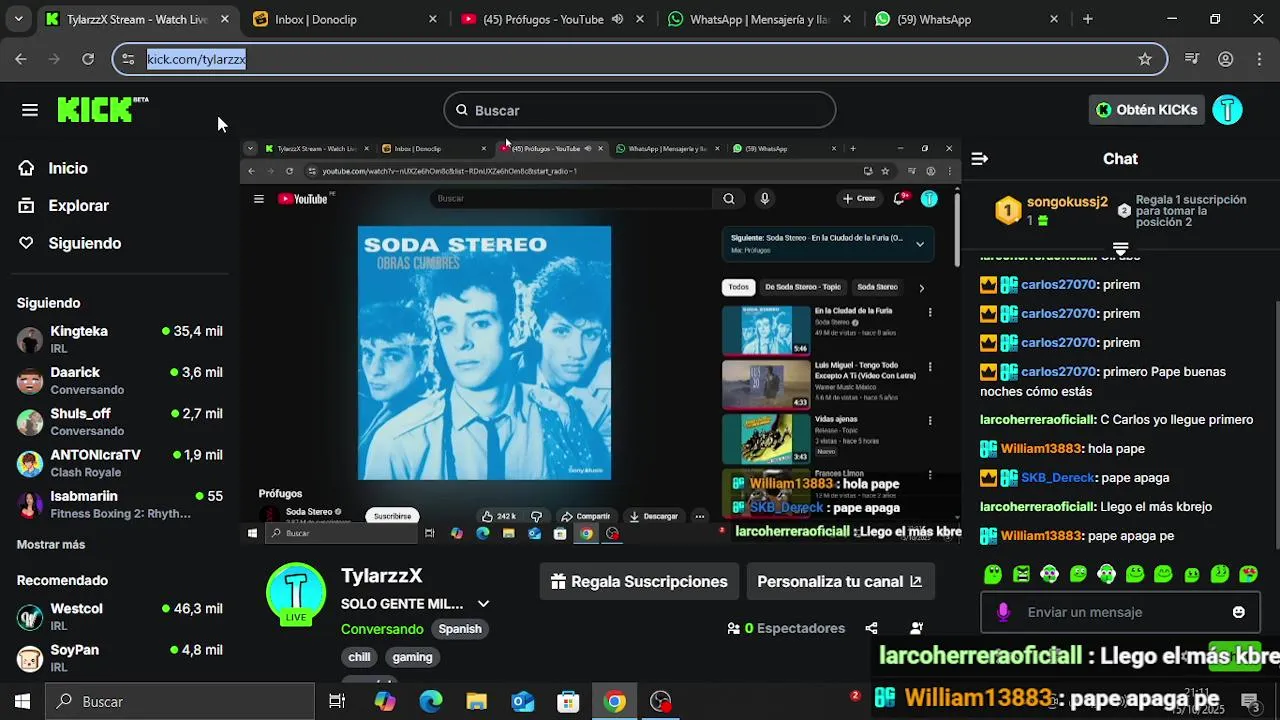Open the Siguiendo sidebar link

84,243
